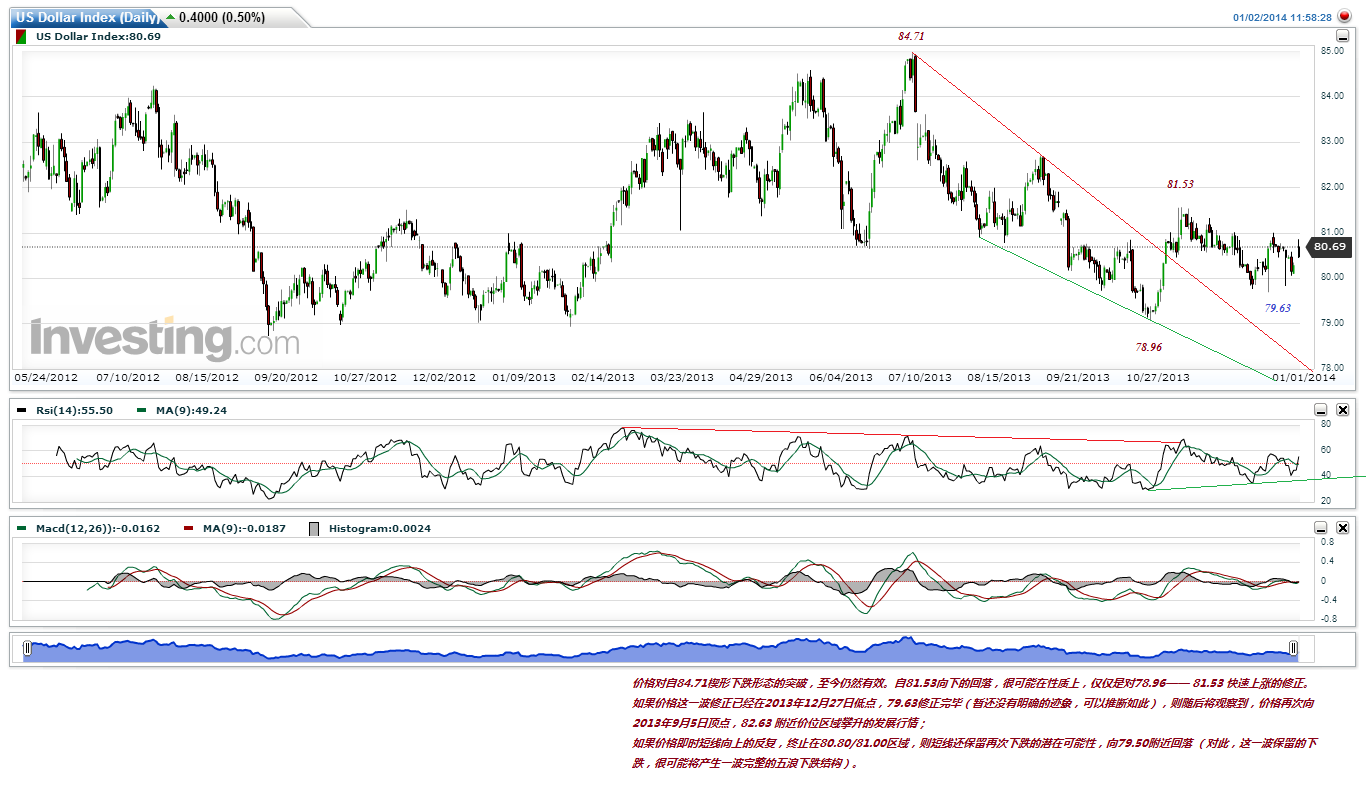
Task: Close the RSI indicator panel
Action: (1343, 410)
